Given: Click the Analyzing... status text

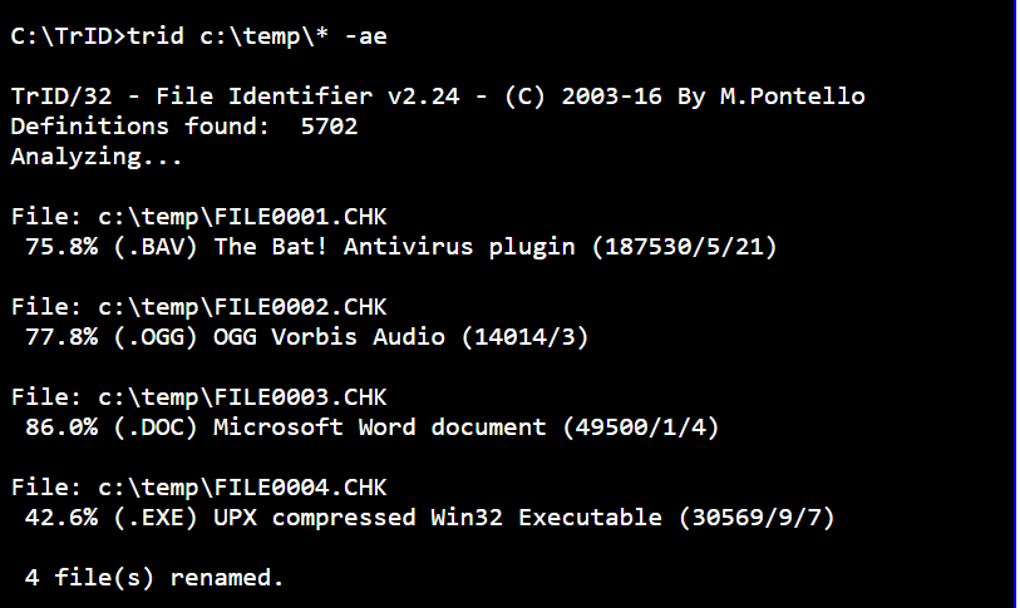Looking at the screenshot, I should click(x=96, y=157).
